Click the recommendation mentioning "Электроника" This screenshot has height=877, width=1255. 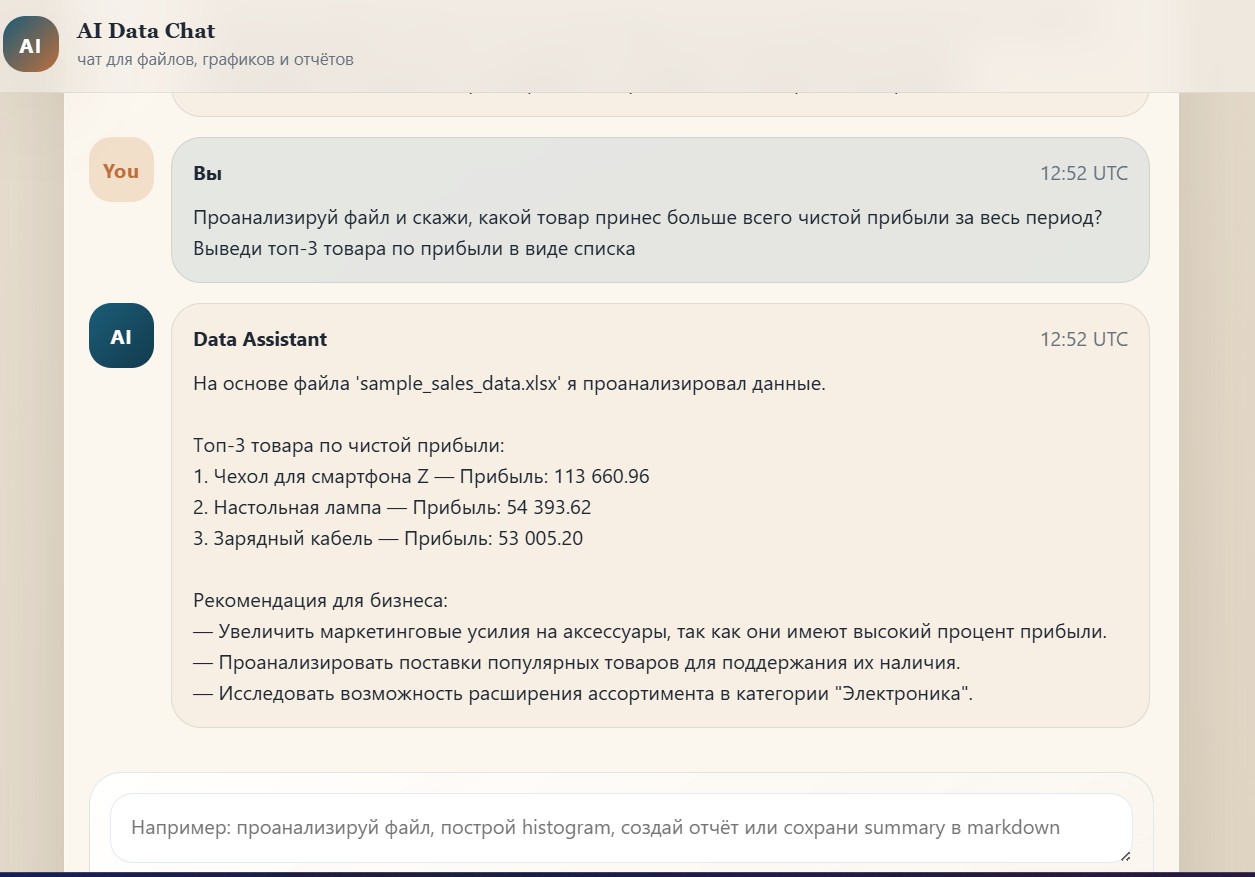583,694
